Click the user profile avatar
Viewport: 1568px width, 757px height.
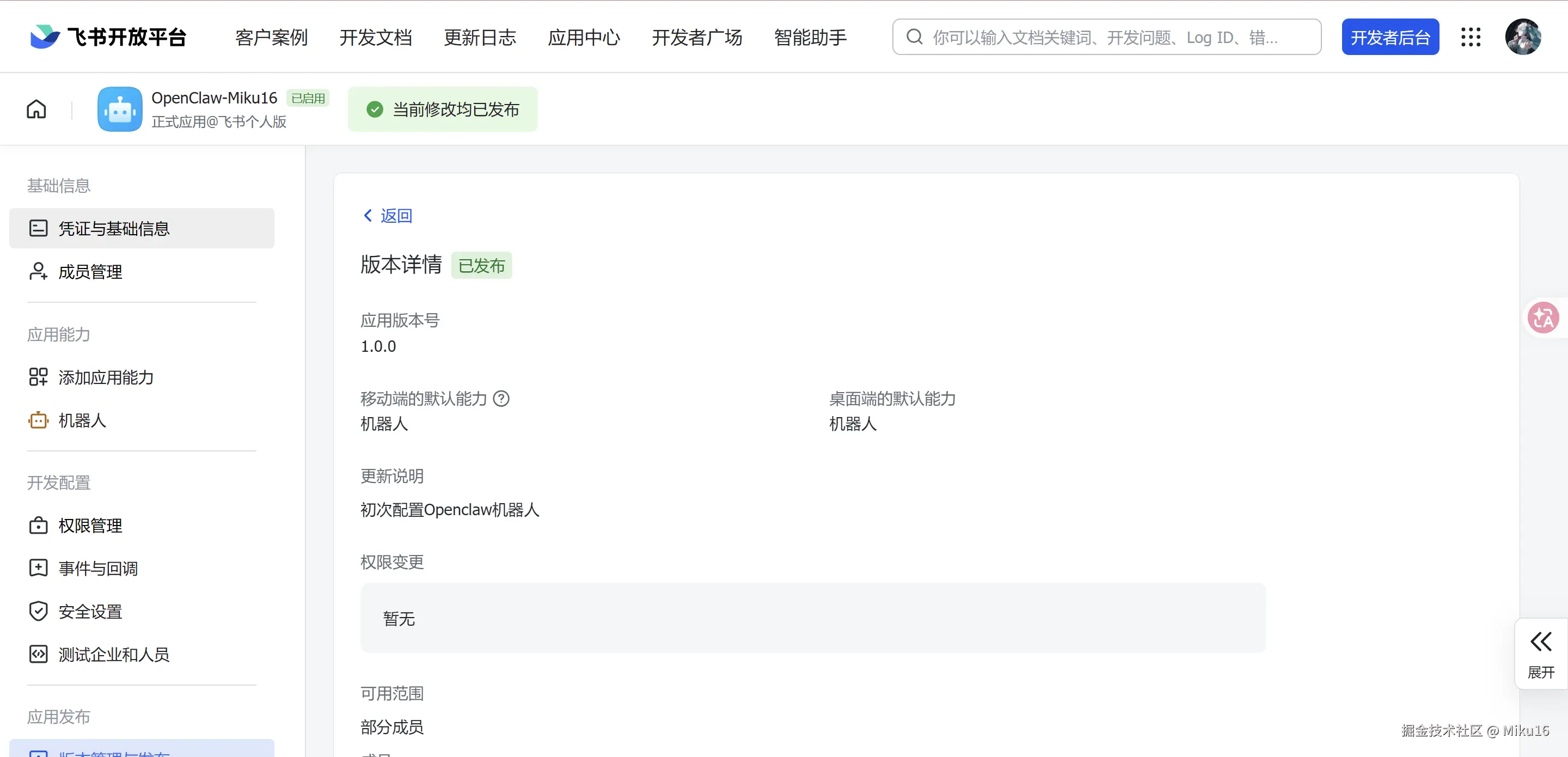1523,37
